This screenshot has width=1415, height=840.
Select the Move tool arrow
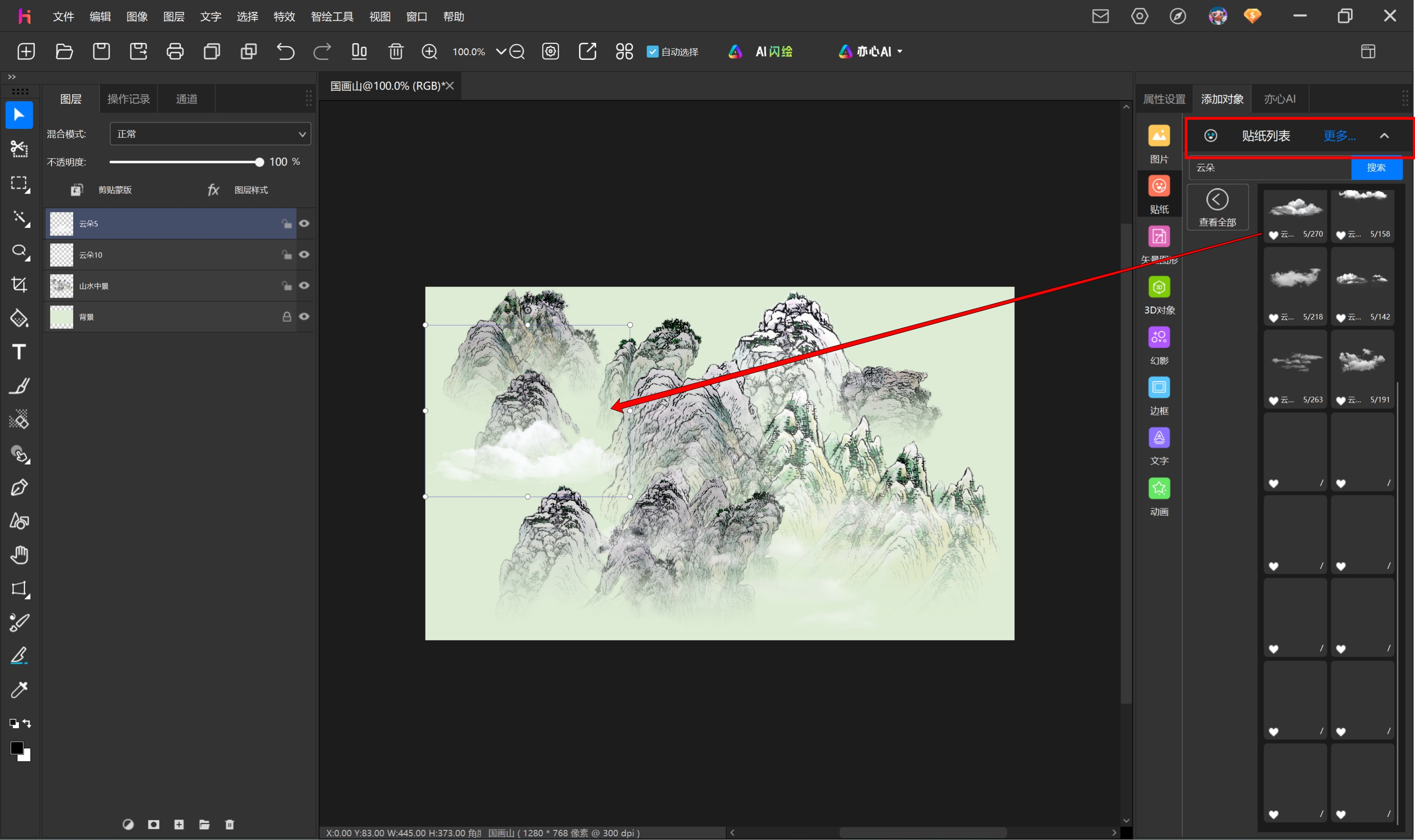19,115
